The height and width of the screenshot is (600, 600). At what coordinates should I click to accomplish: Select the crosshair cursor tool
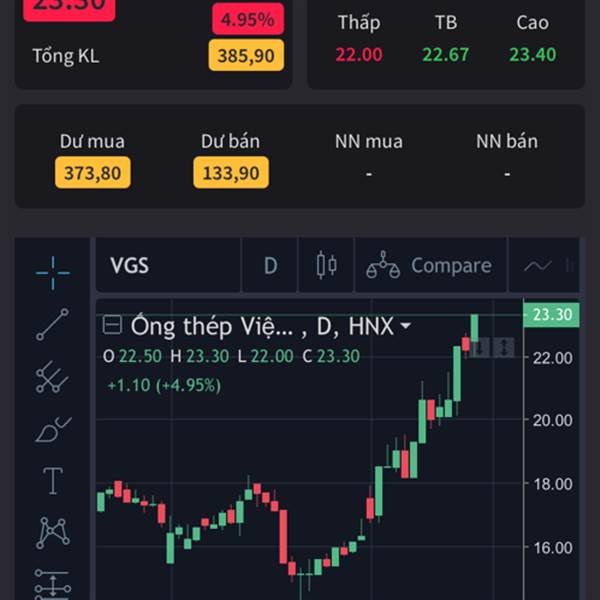pos(53,273)
